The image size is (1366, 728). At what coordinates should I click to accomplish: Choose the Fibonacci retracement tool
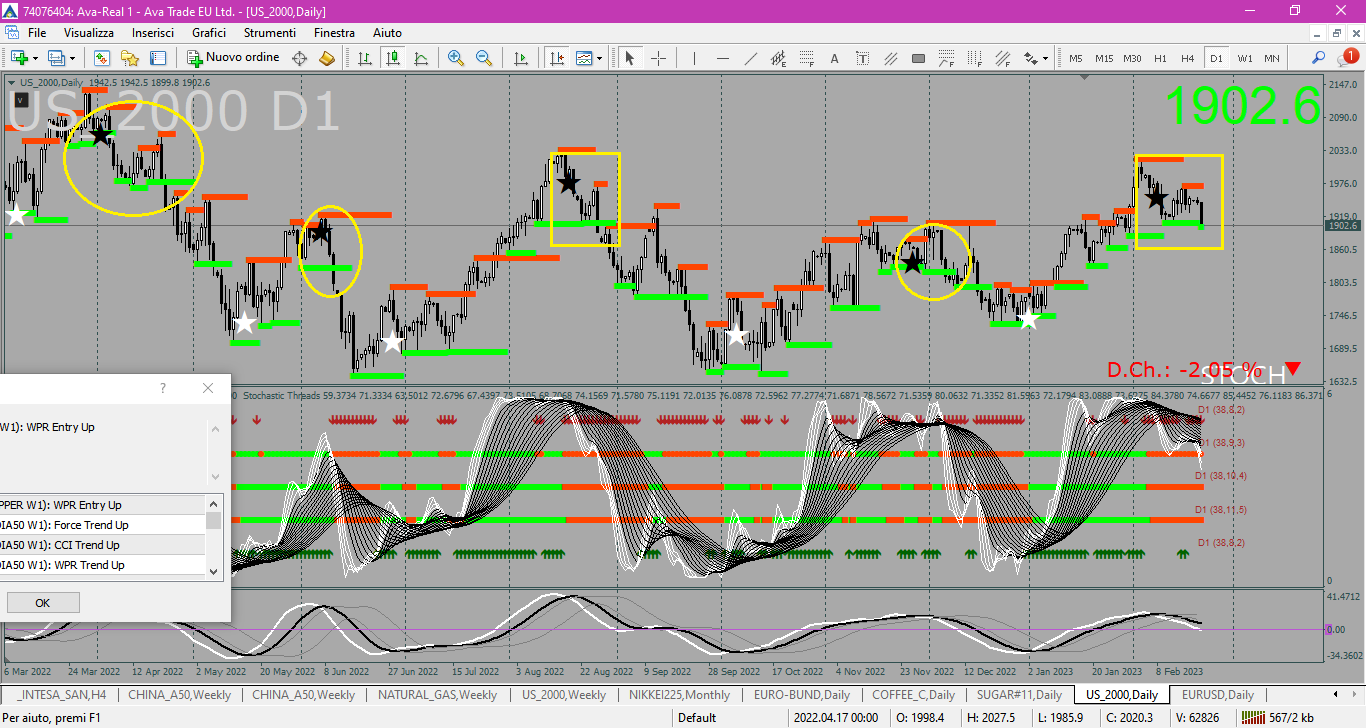coord(806,58)
